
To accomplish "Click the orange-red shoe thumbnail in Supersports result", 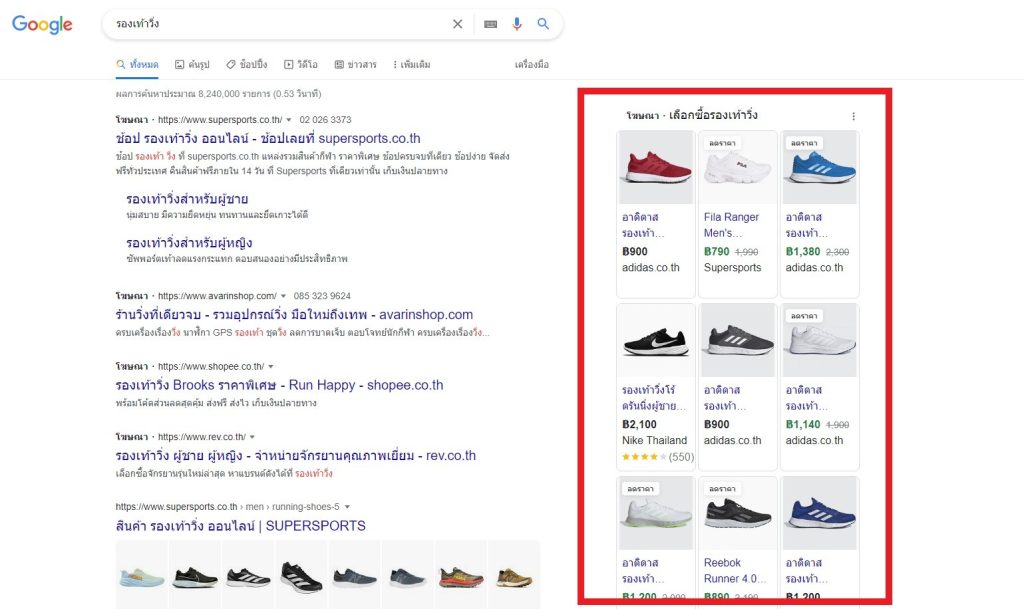I will click(x=460, y=577).
